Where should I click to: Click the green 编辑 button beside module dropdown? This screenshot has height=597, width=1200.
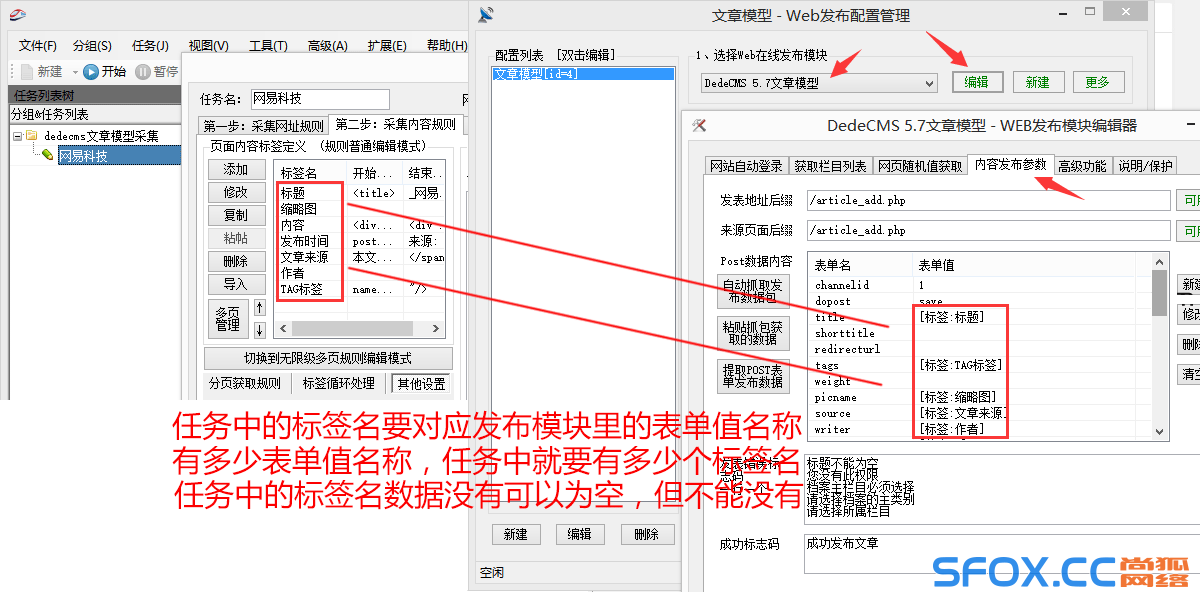point(977,82)
